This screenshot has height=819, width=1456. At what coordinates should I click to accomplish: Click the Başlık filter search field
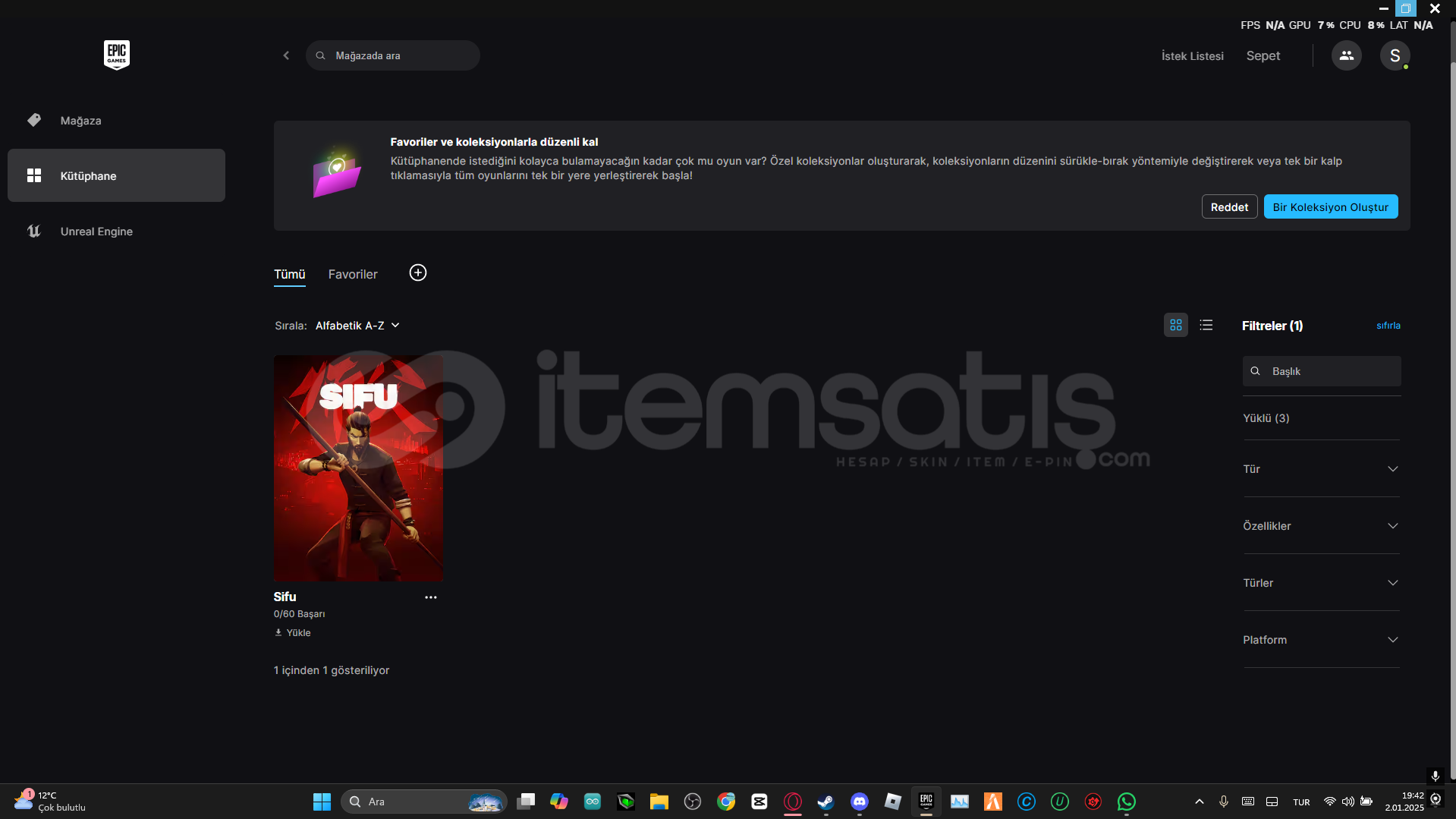[x=1321, y=371]
